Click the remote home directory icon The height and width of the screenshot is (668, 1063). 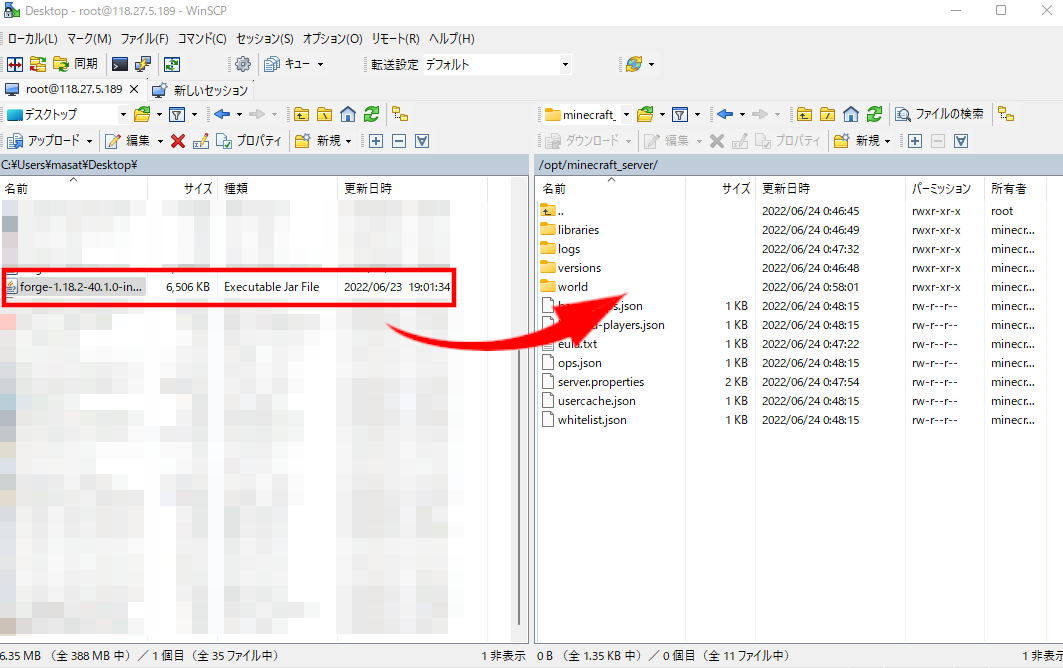click(851, 115)
